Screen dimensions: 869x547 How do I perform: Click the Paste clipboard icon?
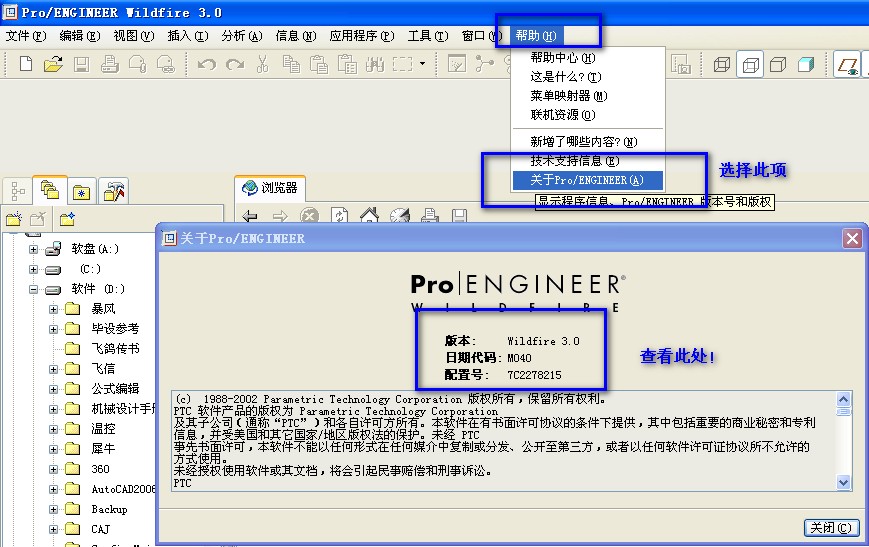(x=319, y=64)
